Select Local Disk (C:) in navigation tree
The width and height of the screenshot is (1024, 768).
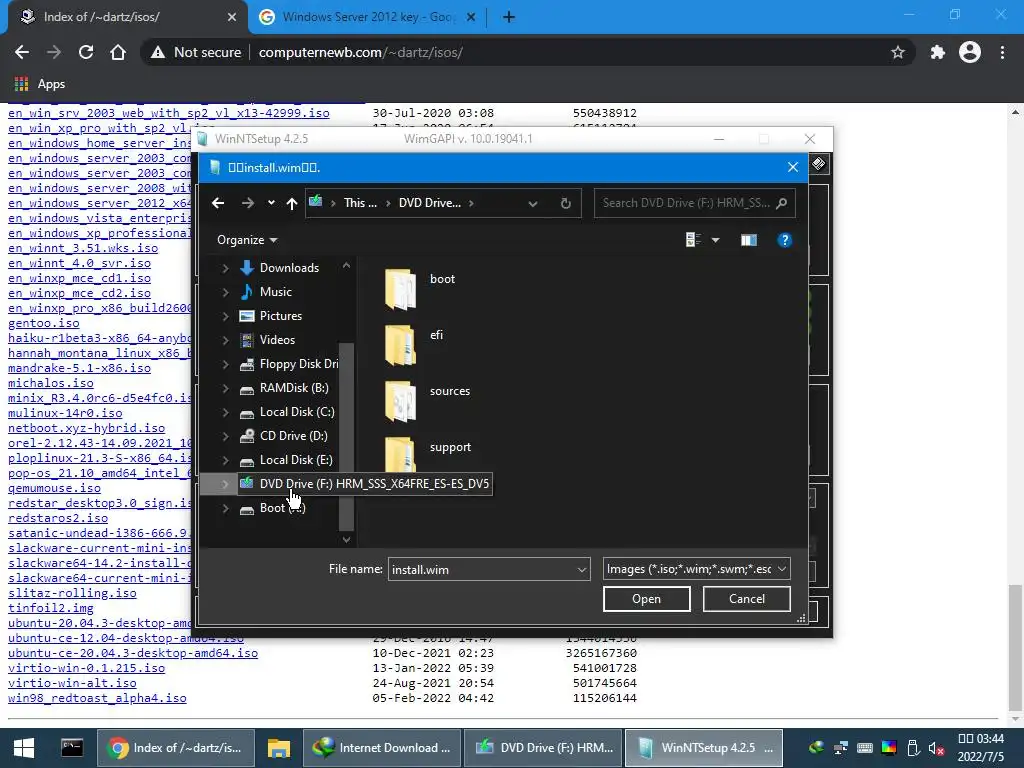coord(296,412)
